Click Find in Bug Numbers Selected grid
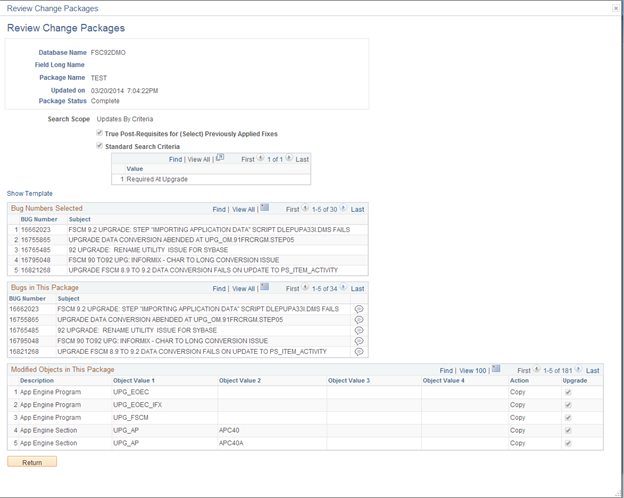624x498 pixels. click(x=219, y=209)
